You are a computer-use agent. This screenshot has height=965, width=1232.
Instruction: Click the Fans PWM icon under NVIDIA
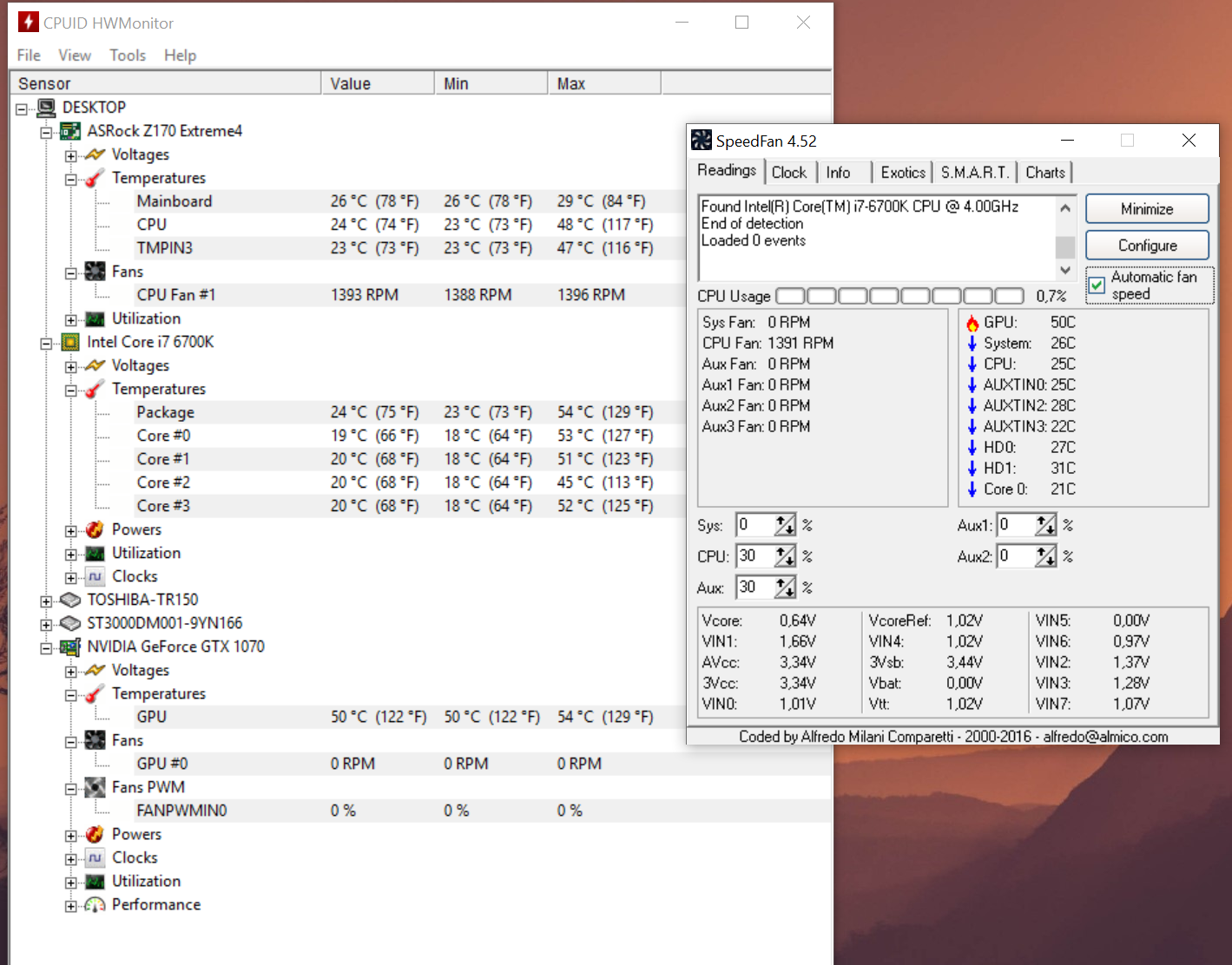[95, 787]
